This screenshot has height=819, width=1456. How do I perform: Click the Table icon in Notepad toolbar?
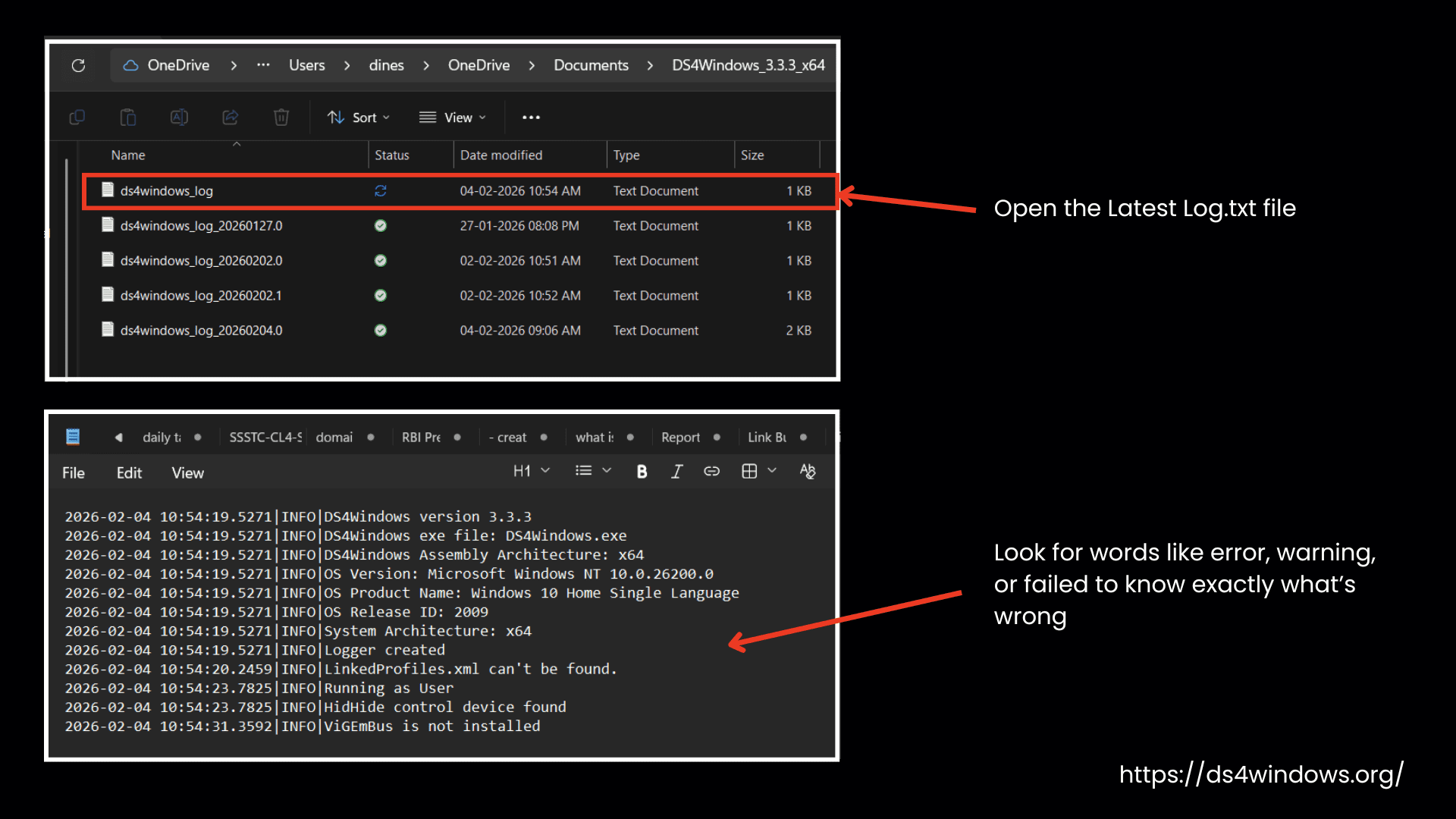(749, 472)
